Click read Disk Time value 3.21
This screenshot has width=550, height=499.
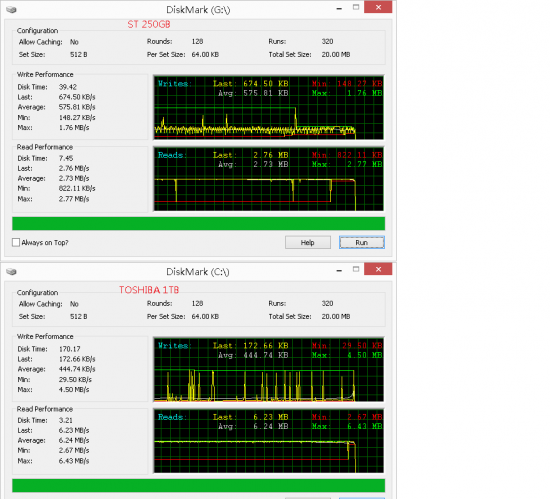[x=66, y=420]
